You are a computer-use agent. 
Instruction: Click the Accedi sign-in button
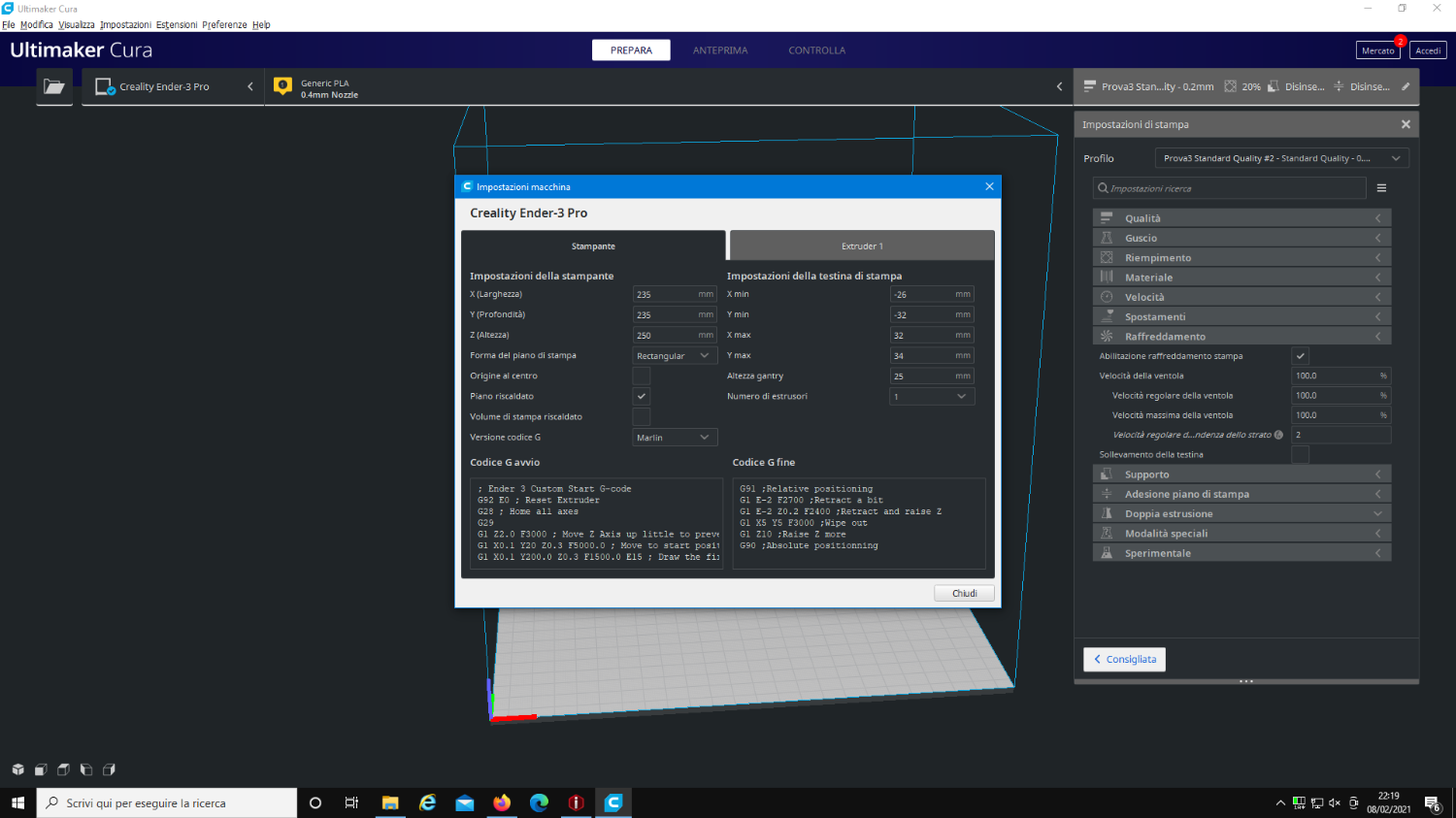tap(1428, 50)
